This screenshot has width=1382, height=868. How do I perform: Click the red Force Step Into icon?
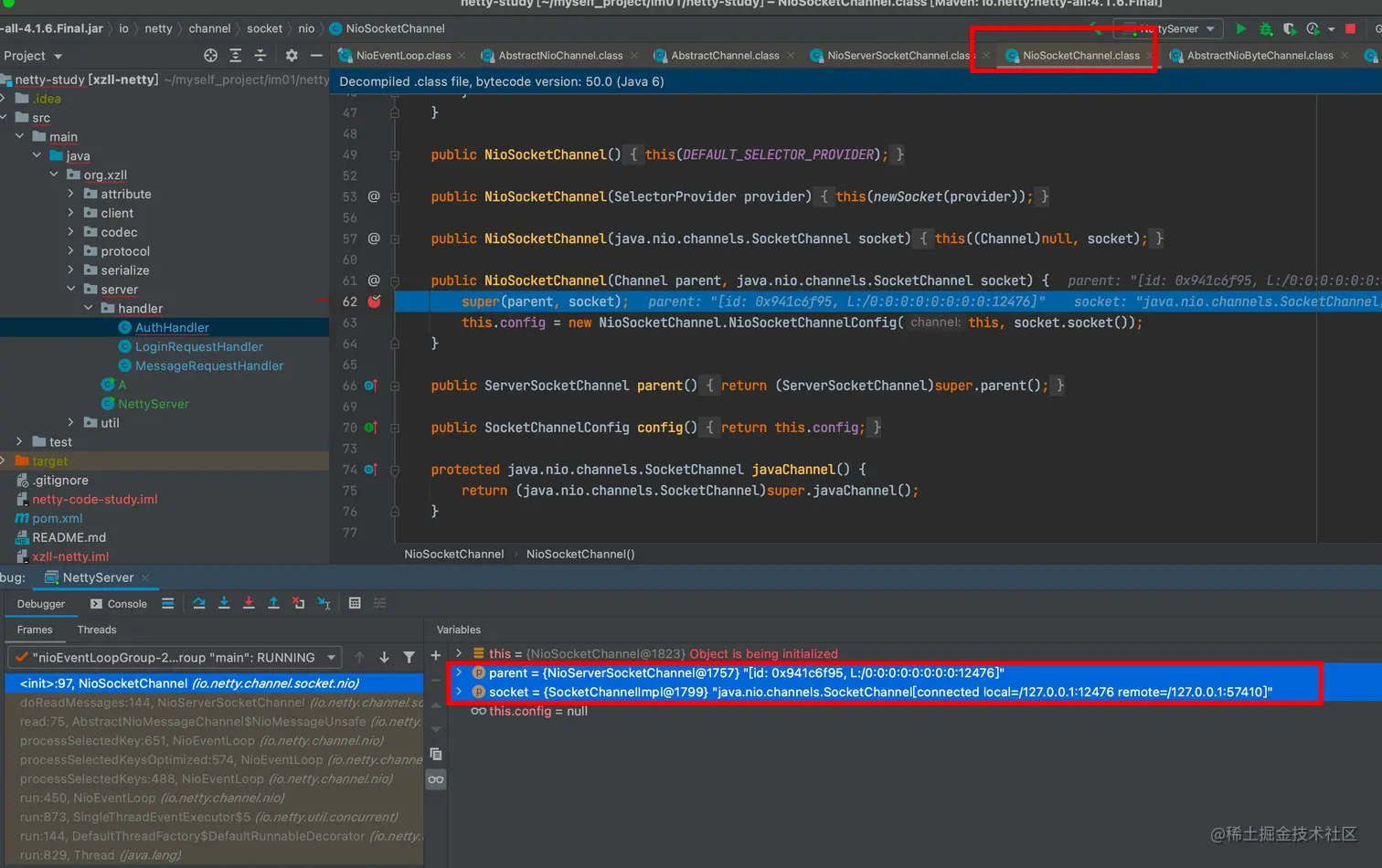[249, 603]
